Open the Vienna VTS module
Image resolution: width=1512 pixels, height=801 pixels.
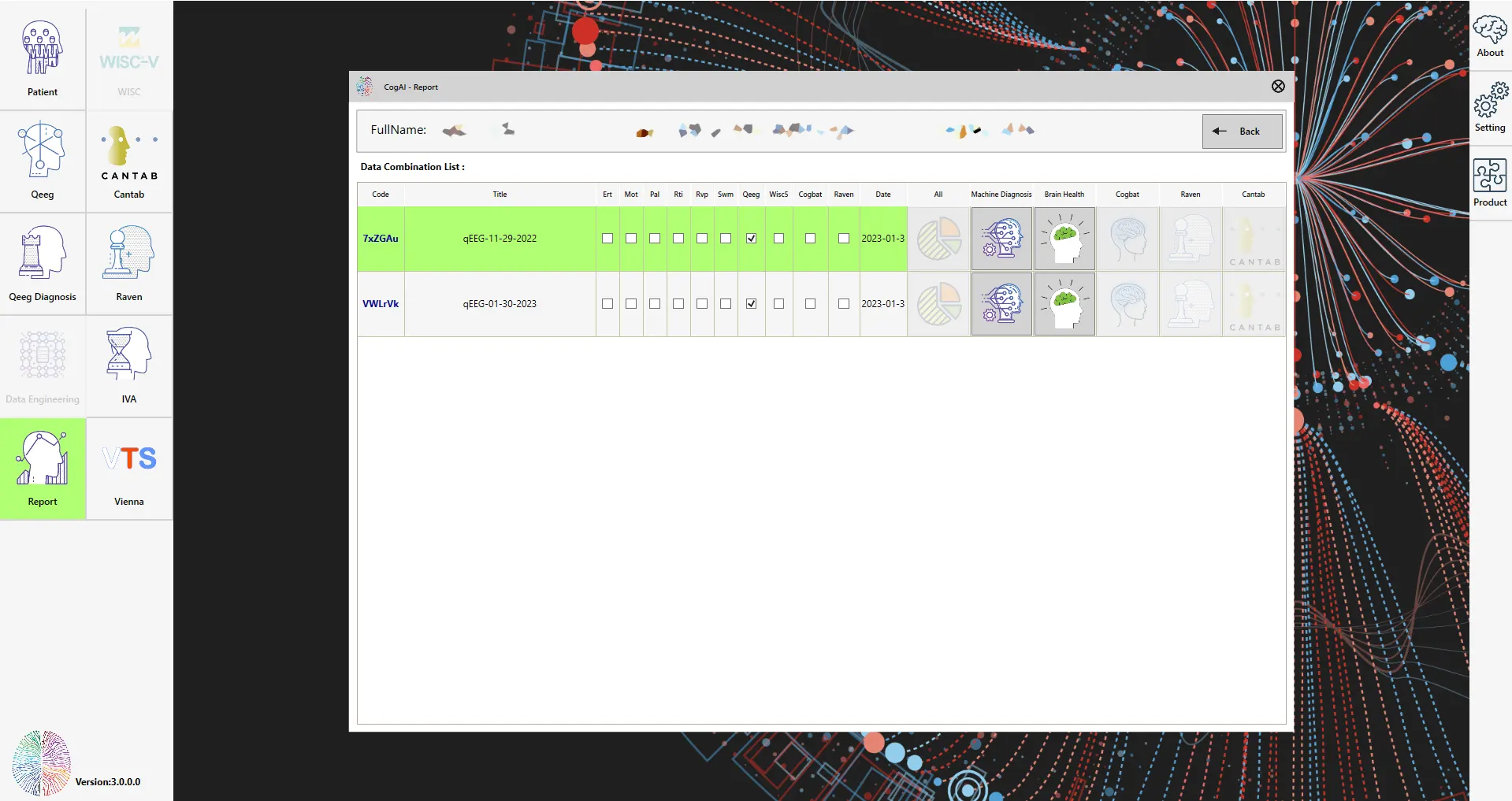click(129, 468)
